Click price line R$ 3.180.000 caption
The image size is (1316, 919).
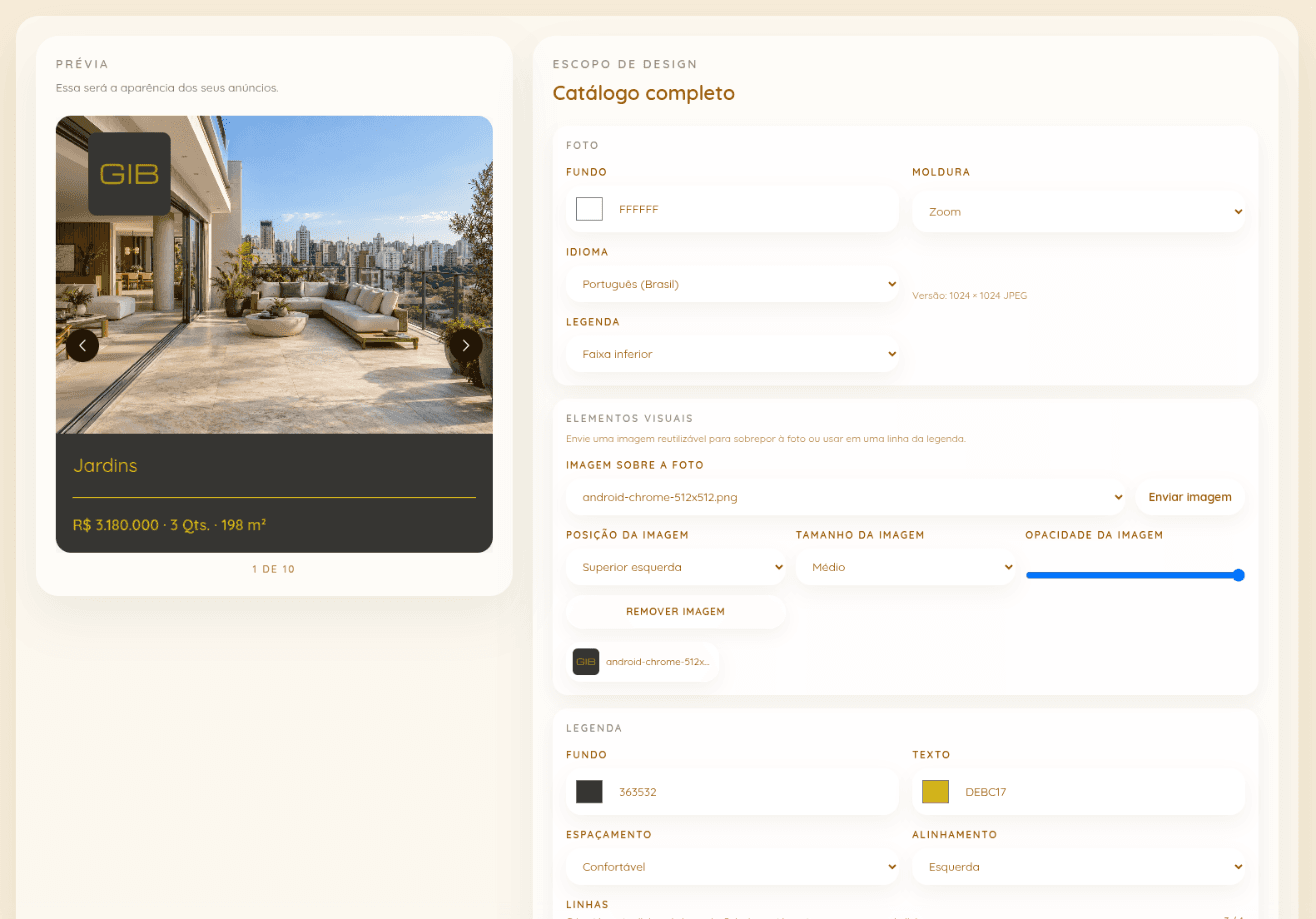pos(169,524)
